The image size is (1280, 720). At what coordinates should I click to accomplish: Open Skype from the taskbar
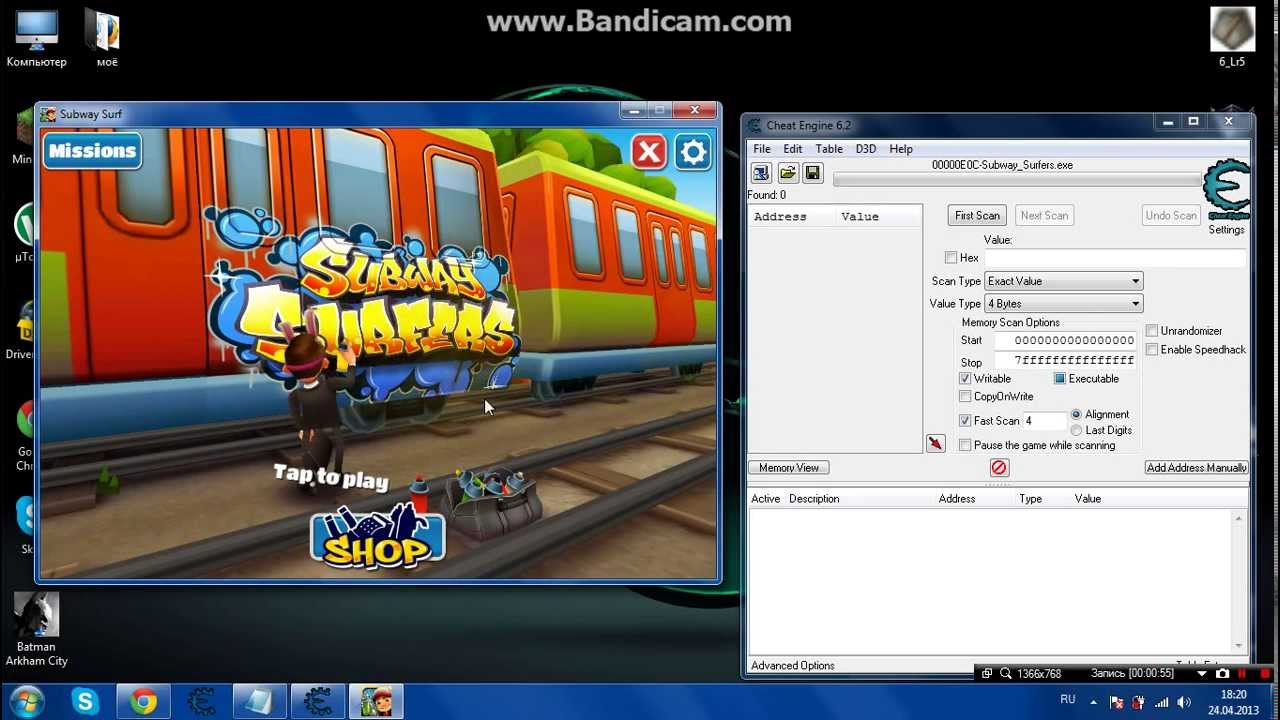pyautogui.click(x=85, y=702)
